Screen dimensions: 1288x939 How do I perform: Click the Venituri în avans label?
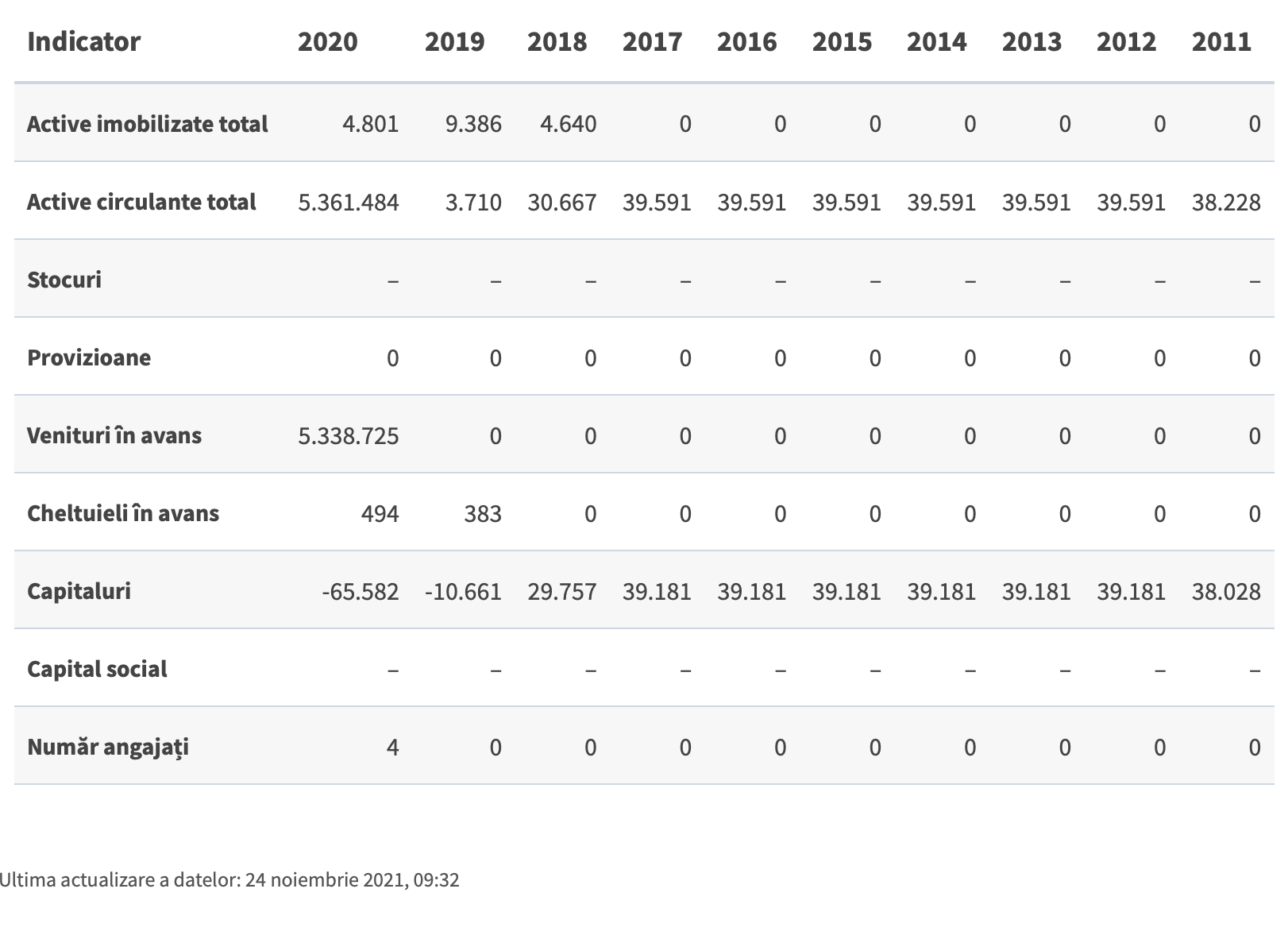click(114, 435)
